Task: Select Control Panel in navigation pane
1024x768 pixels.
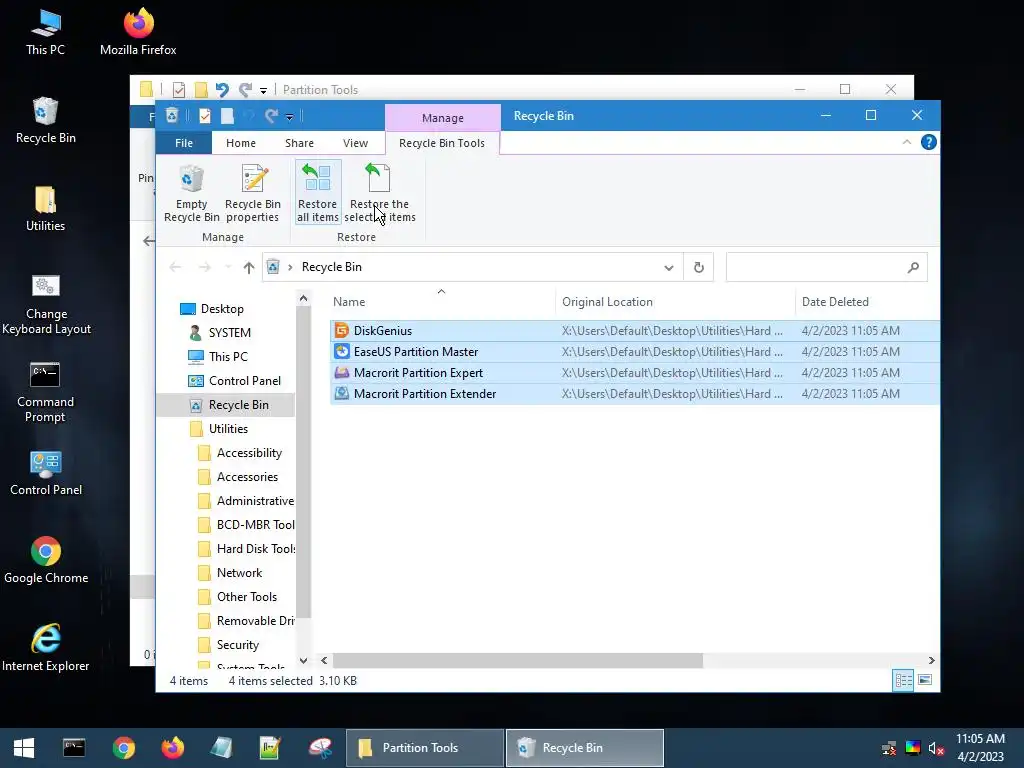Action: 244,381
